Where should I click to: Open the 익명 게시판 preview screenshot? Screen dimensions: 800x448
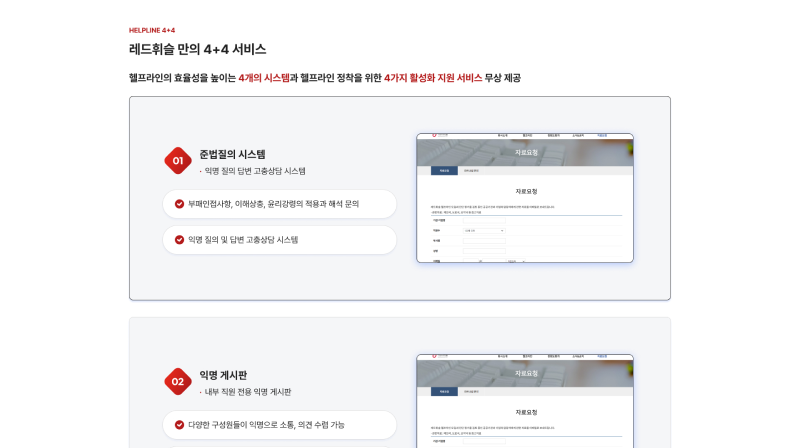525,401
